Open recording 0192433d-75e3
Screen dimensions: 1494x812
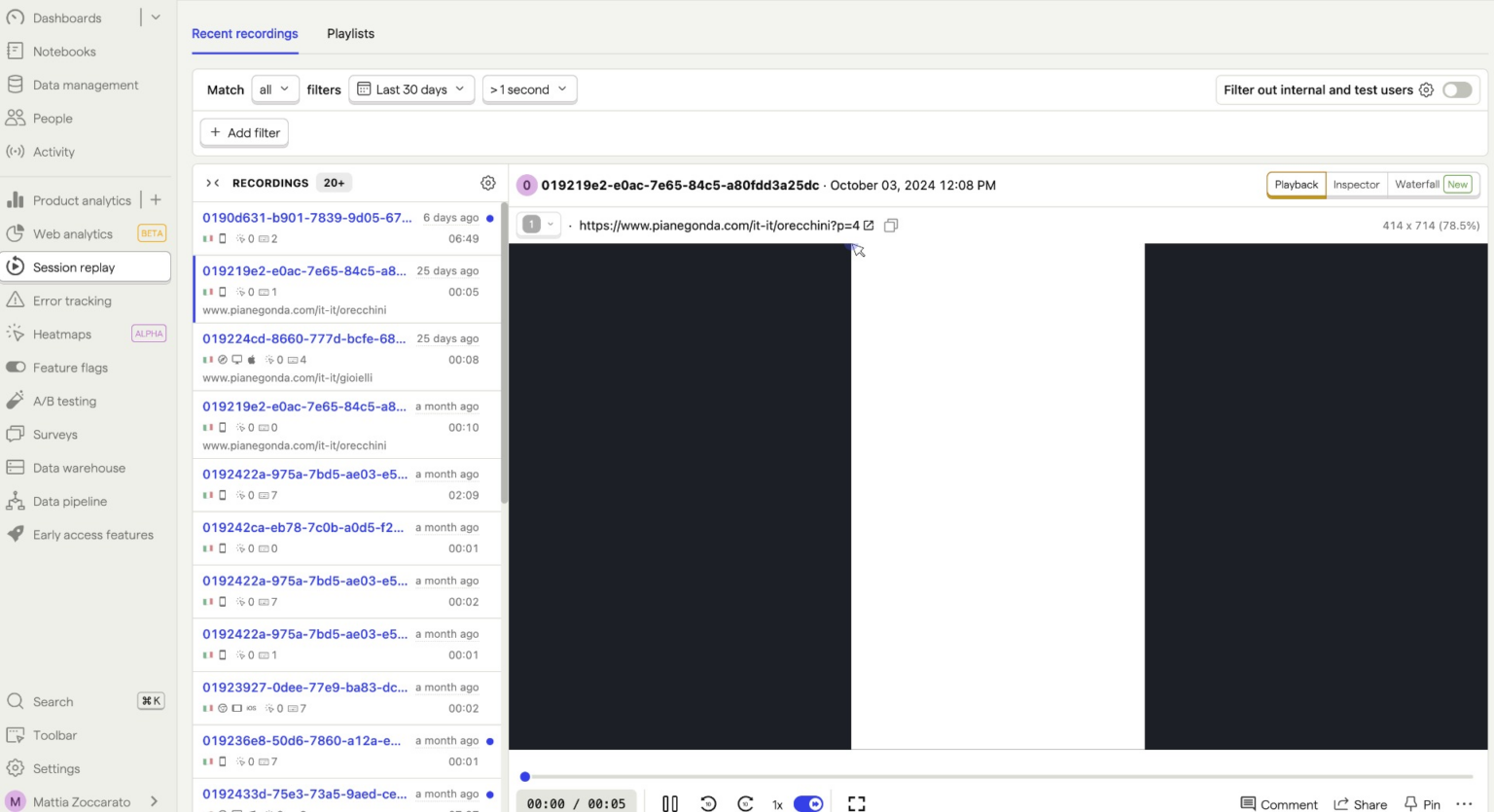346,795
